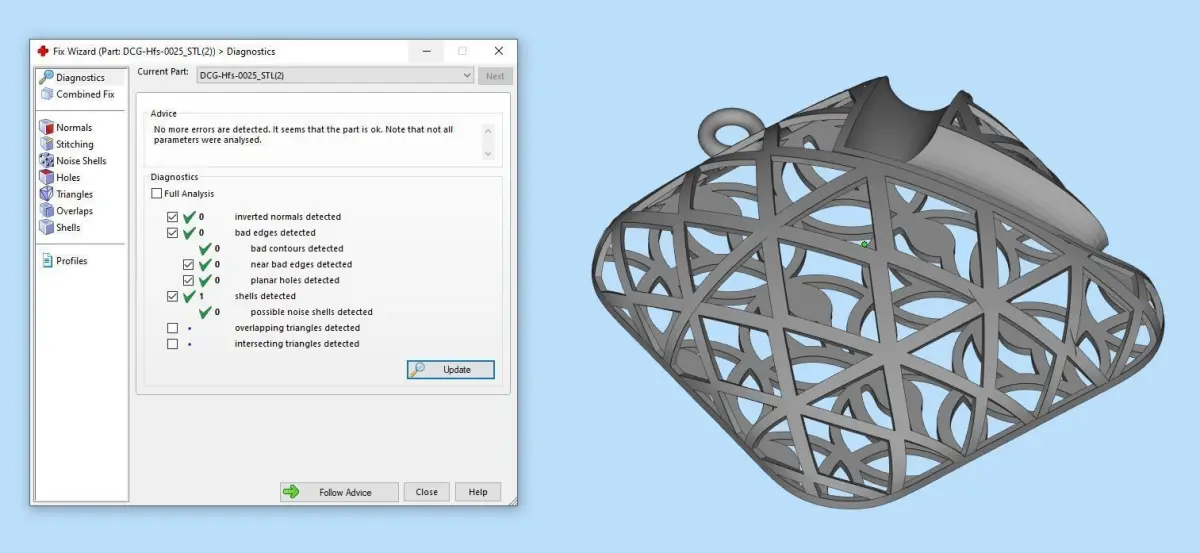Click the Update button
This screenshot has height=553, width=1200.
451,369
